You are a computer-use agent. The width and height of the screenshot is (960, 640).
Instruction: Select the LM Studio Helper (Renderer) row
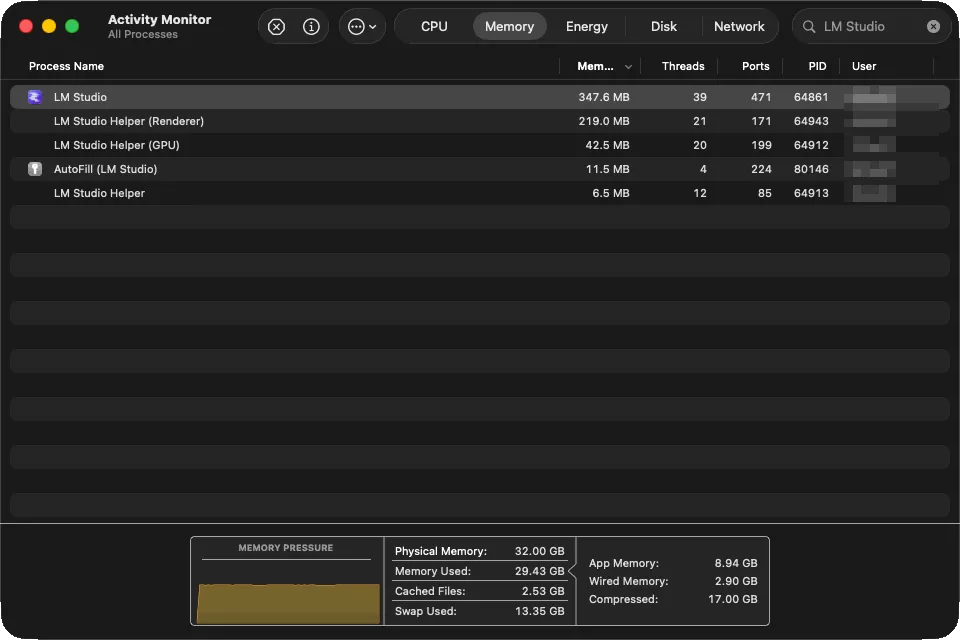click(479, 121)
